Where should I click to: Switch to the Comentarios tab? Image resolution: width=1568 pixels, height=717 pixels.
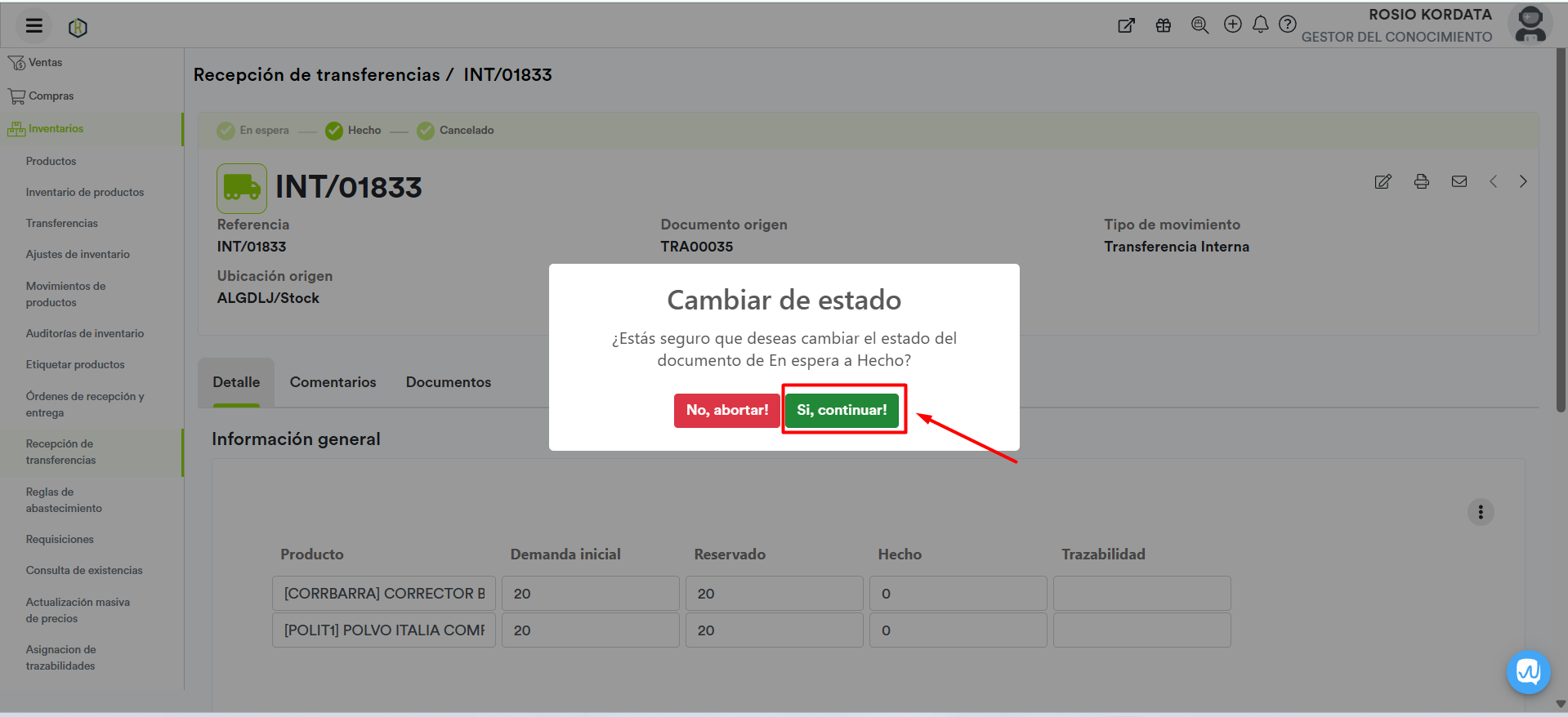(333, 382)
